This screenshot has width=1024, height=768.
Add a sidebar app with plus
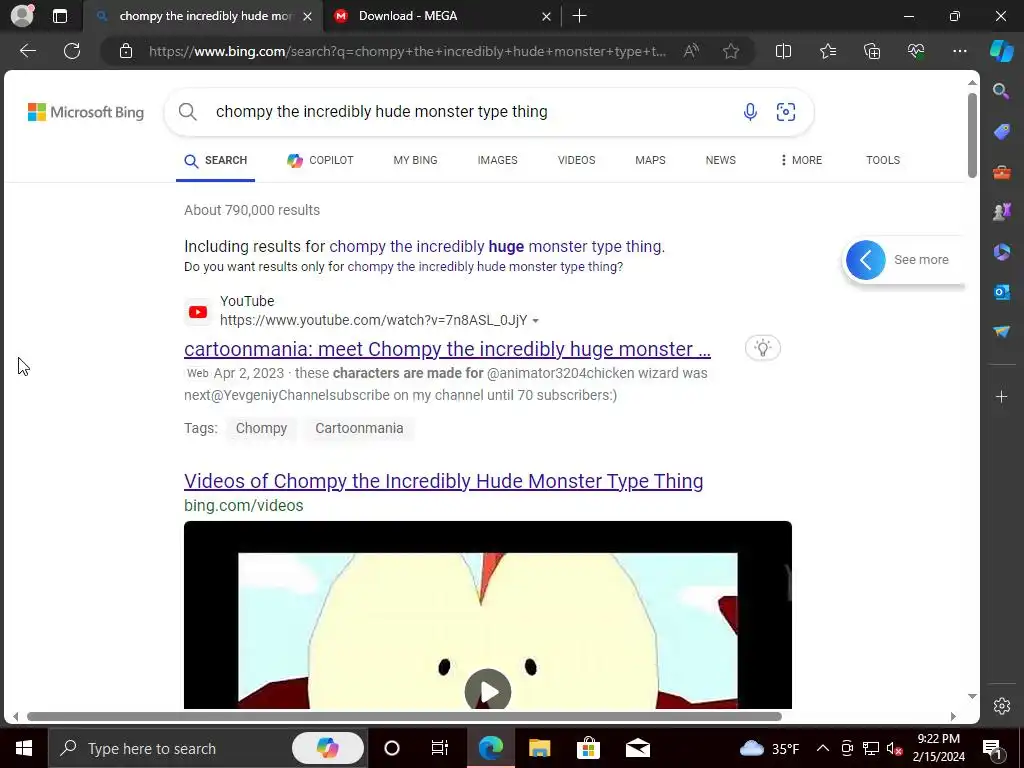point(1001,396)
